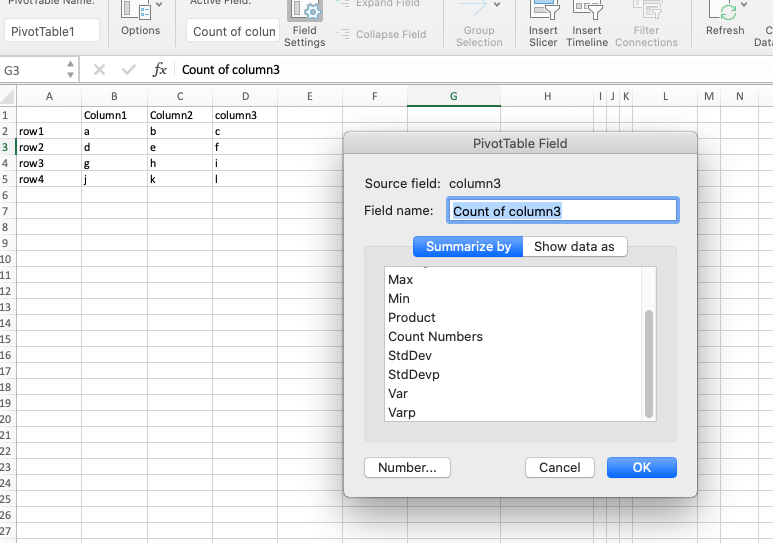Click cell containing row2

click(x=49, y=147)
